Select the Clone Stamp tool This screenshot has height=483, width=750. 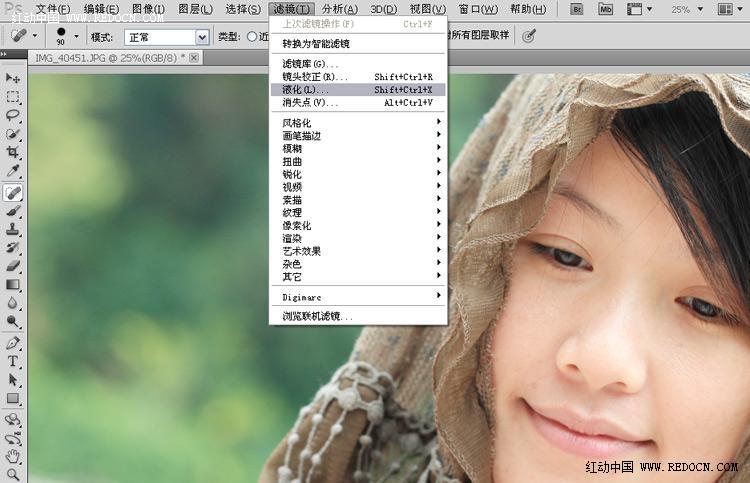tap(13, 229)
